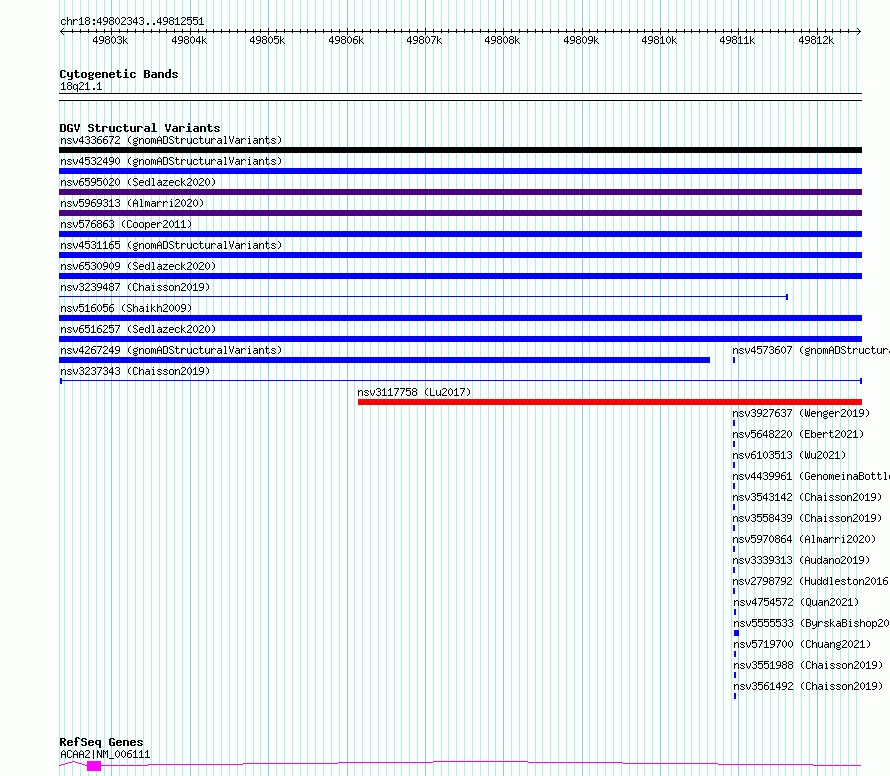This screenshot has width=890, height=776.
Task: Open the nsv3237343 Chaisson2019 variant label
Action: 135,371
